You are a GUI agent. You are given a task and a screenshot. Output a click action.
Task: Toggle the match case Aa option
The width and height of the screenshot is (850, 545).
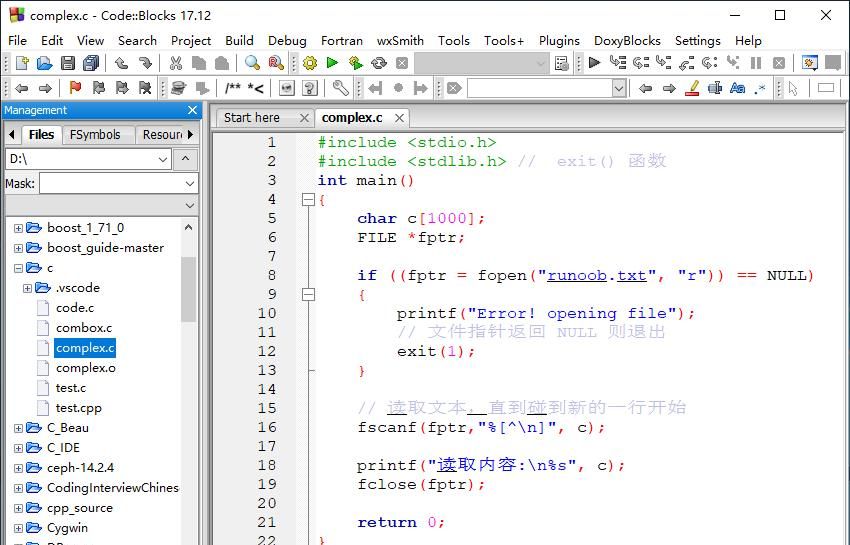pos(737,88)
